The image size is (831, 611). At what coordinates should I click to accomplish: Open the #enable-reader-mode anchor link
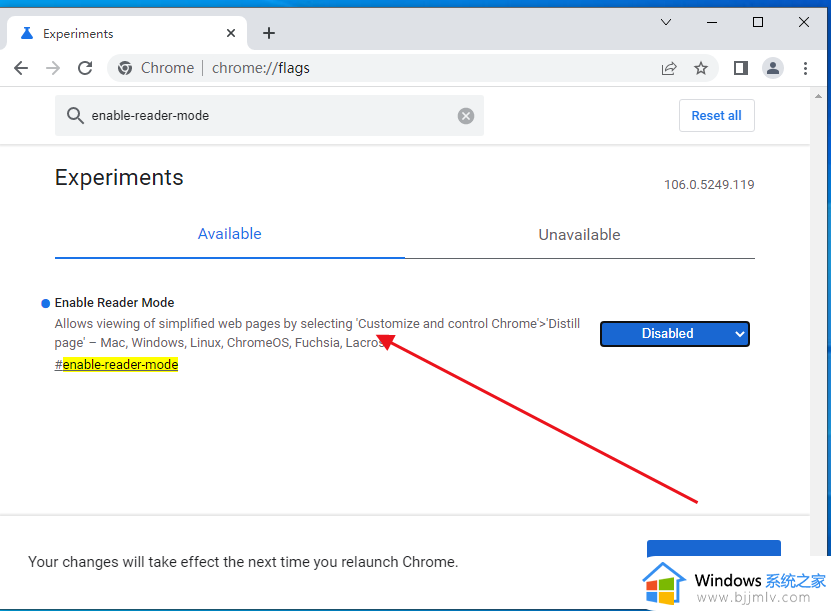[116, 365]
